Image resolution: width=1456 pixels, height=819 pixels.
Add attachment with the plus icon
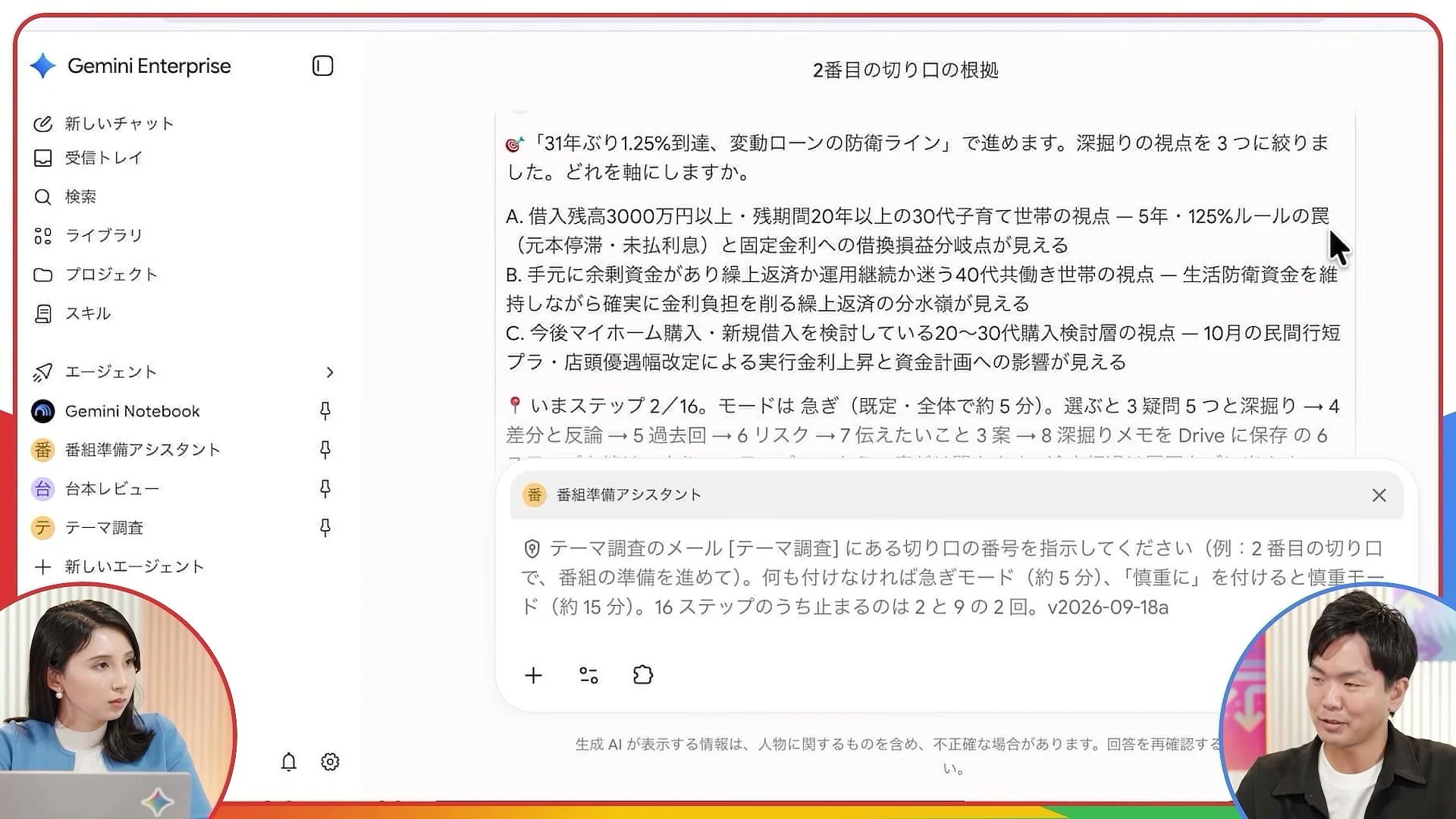click(533, 675)
